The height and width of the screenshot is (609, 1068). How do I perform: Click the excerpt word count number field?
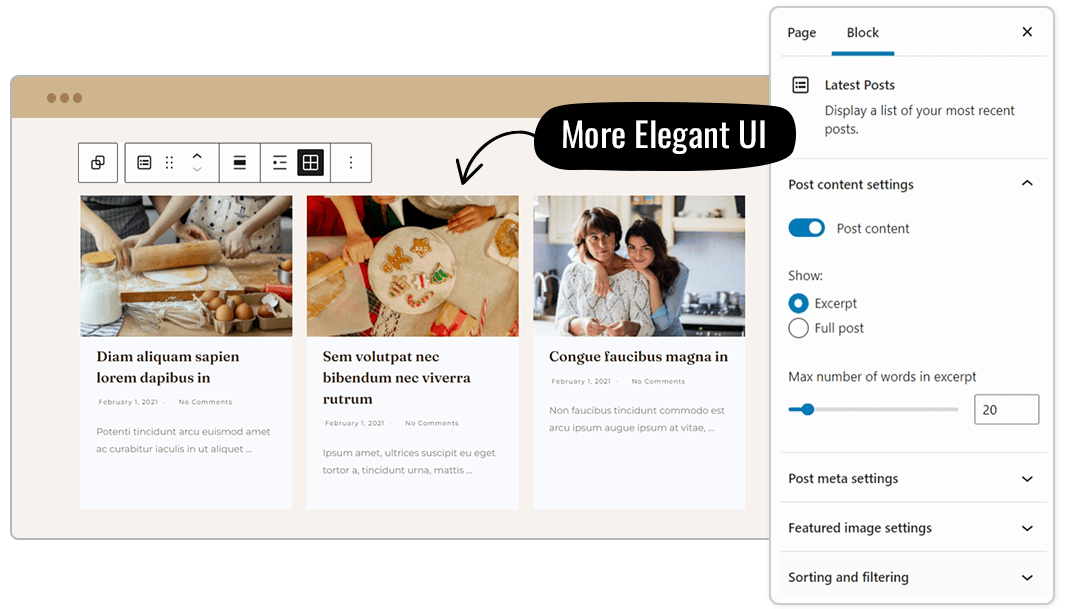click(1007, 409)
